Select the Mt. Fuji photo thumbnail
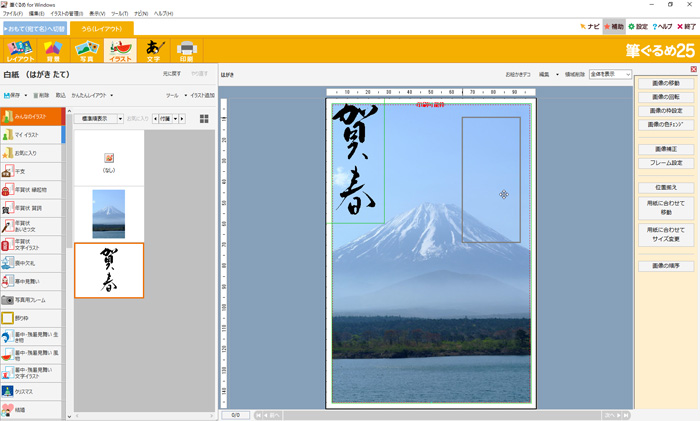700x421 pixels. [x=108, y=213]
